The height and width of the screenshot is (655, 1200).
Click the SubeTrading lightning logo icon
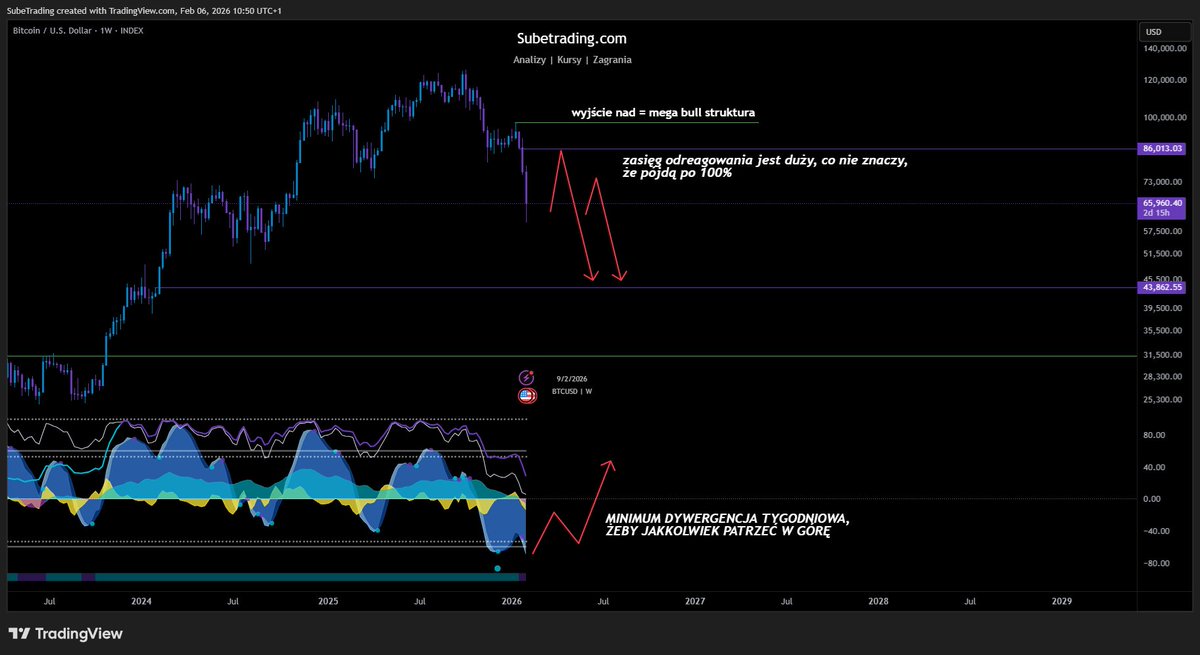point(527,378)
